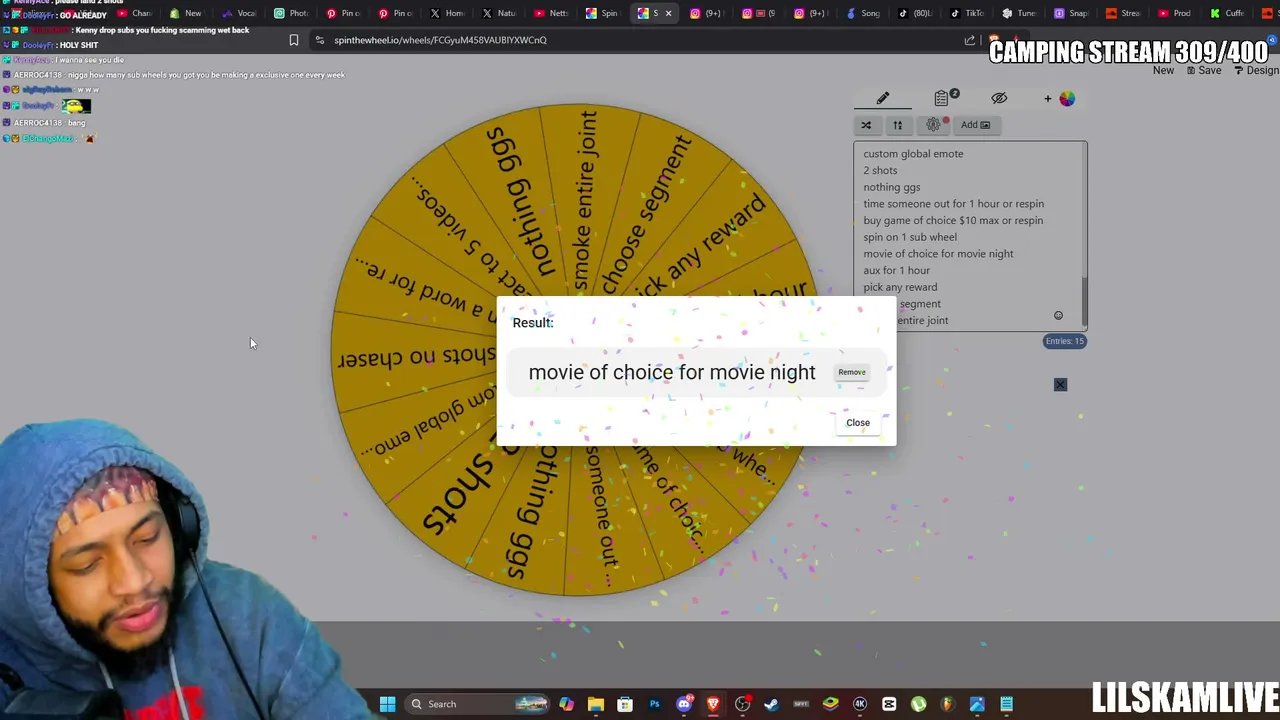Open the entries edit pencil tab
The width and height of the screenshot is (1280, 720).
[883, 98]
